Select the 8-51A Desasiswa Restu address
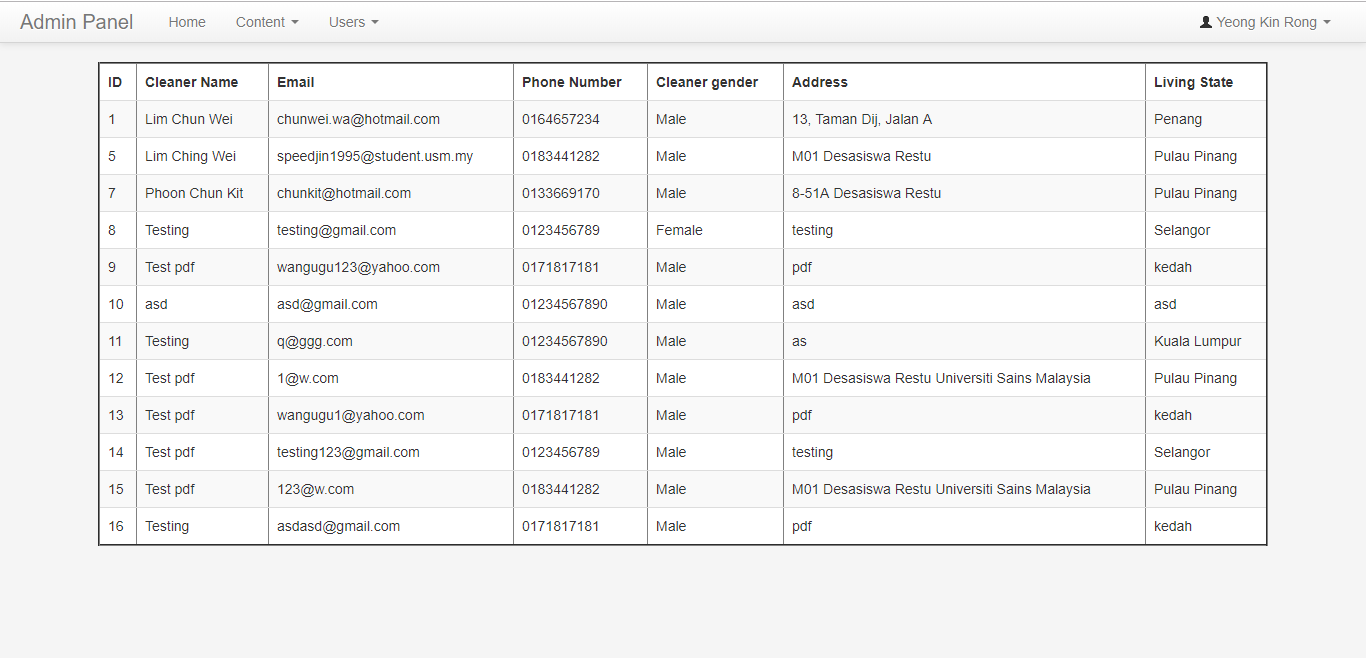The image size is (1366, 658). click(866, 193)
